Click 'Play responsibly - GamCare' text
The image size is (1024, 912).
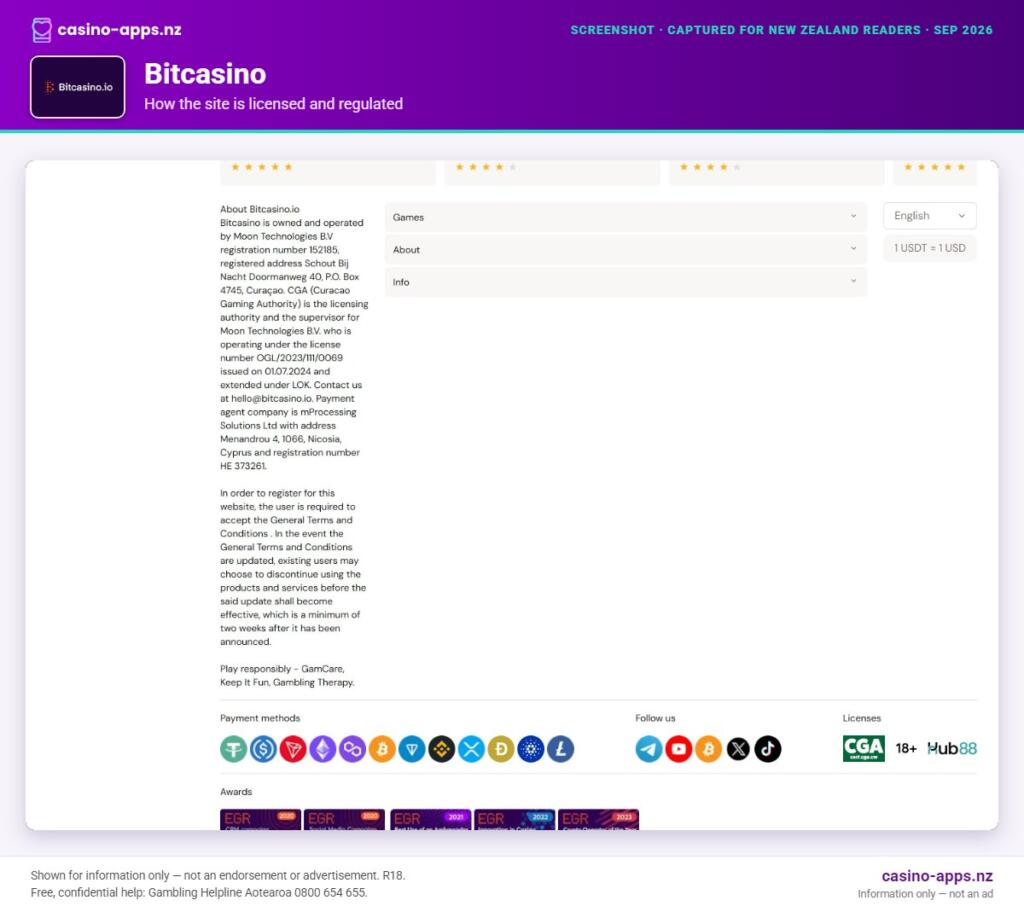(281, 669)
